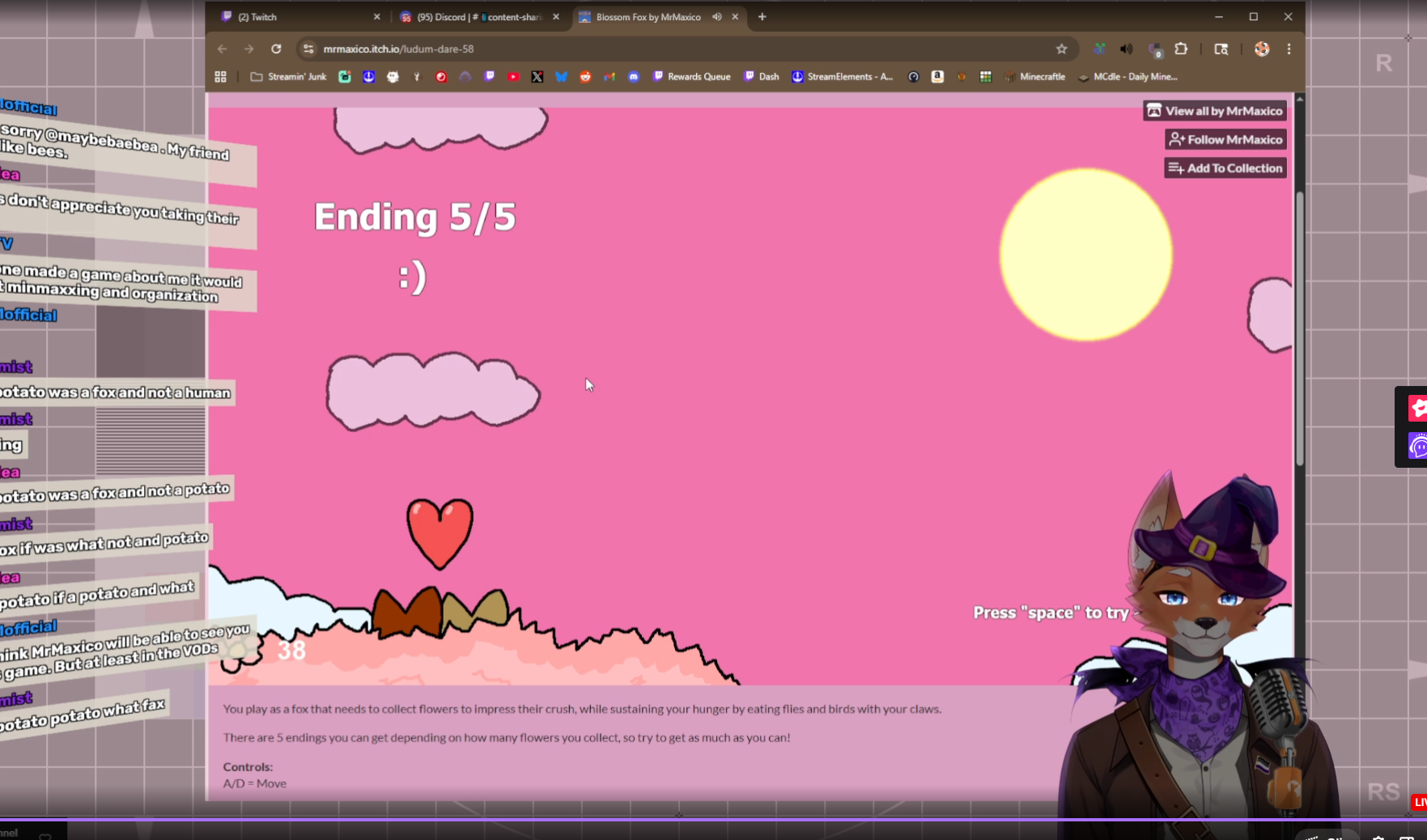1427x840 pixels.
Task: Close the Twitch browser tab
Action: click(376, 17)
